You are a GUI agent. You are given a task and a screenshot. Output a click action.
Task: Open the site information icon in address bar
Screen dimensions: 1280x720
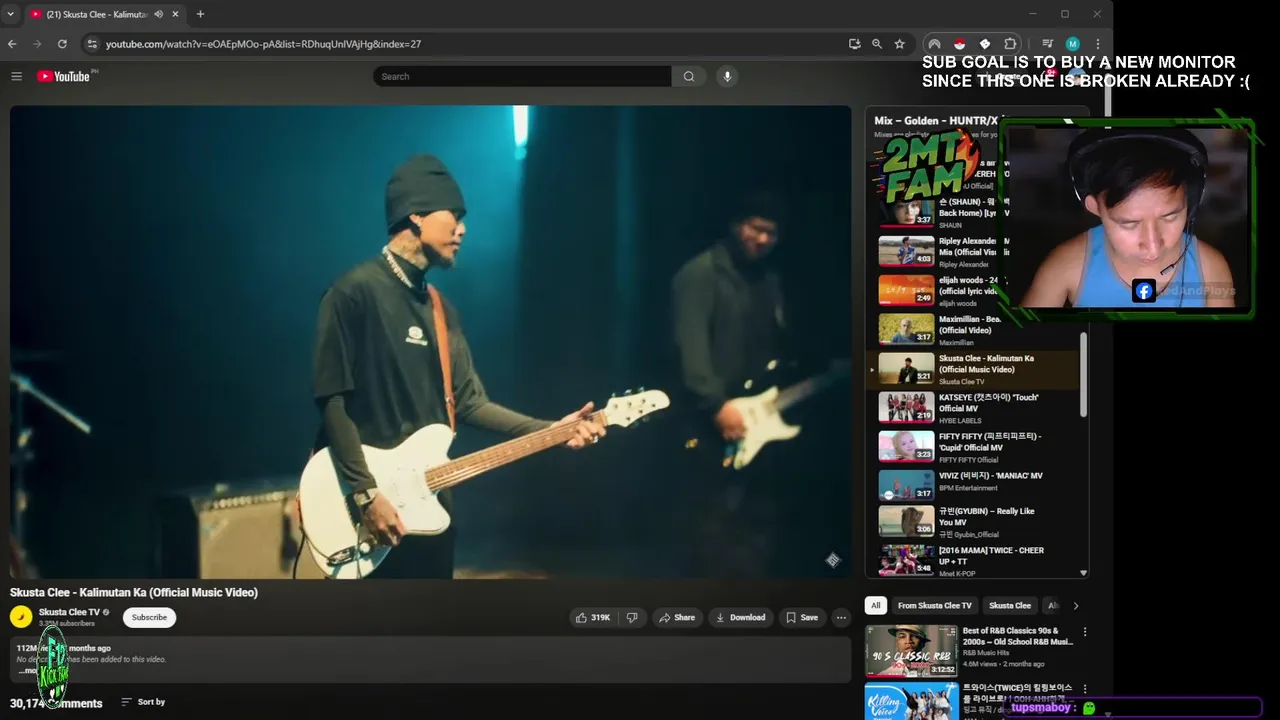92,44
